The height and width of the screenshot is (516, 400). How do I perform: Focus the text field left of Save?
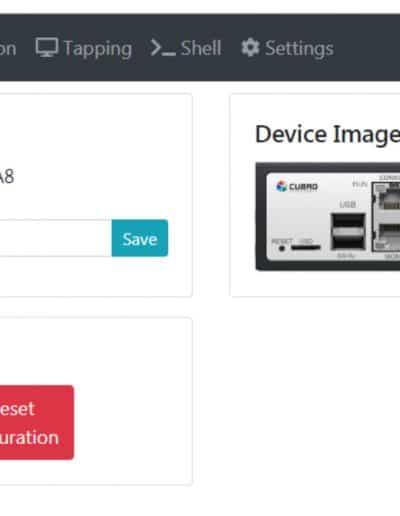click(x=56, y=238)
